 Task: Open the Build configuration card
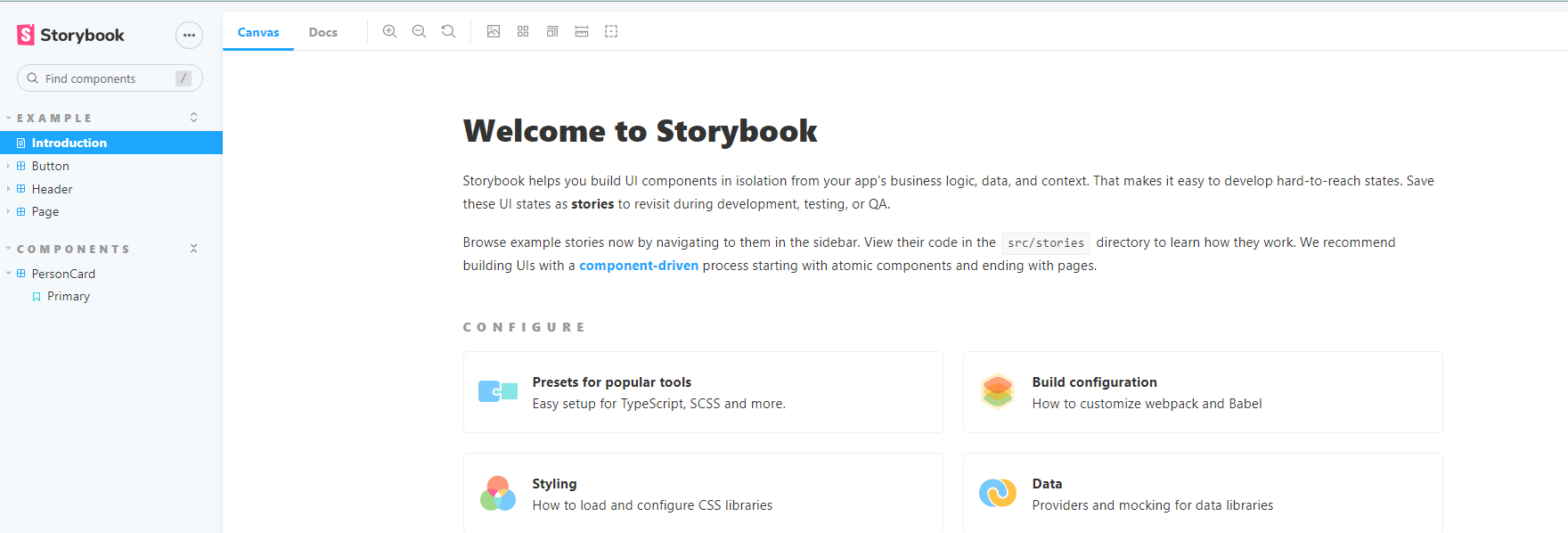[x=1203, y=392]
